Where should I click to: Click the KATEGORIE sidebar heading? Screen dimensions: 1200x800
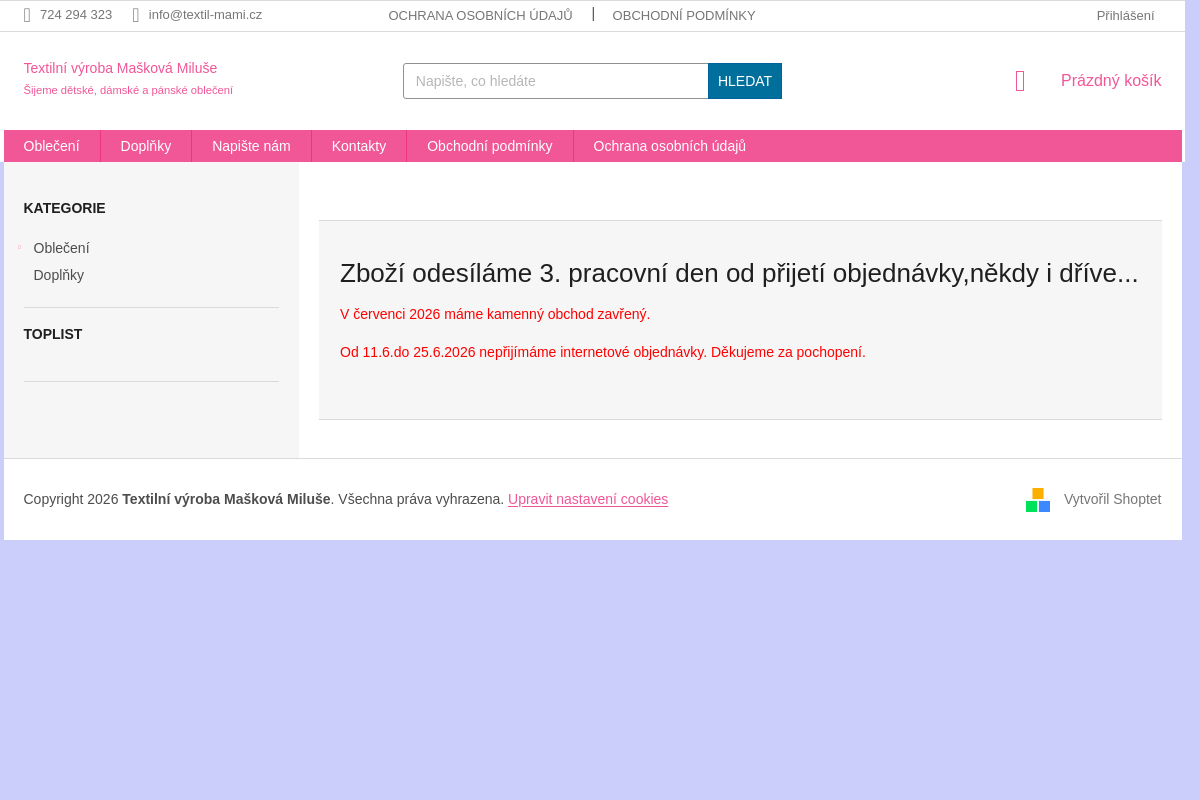65,208
